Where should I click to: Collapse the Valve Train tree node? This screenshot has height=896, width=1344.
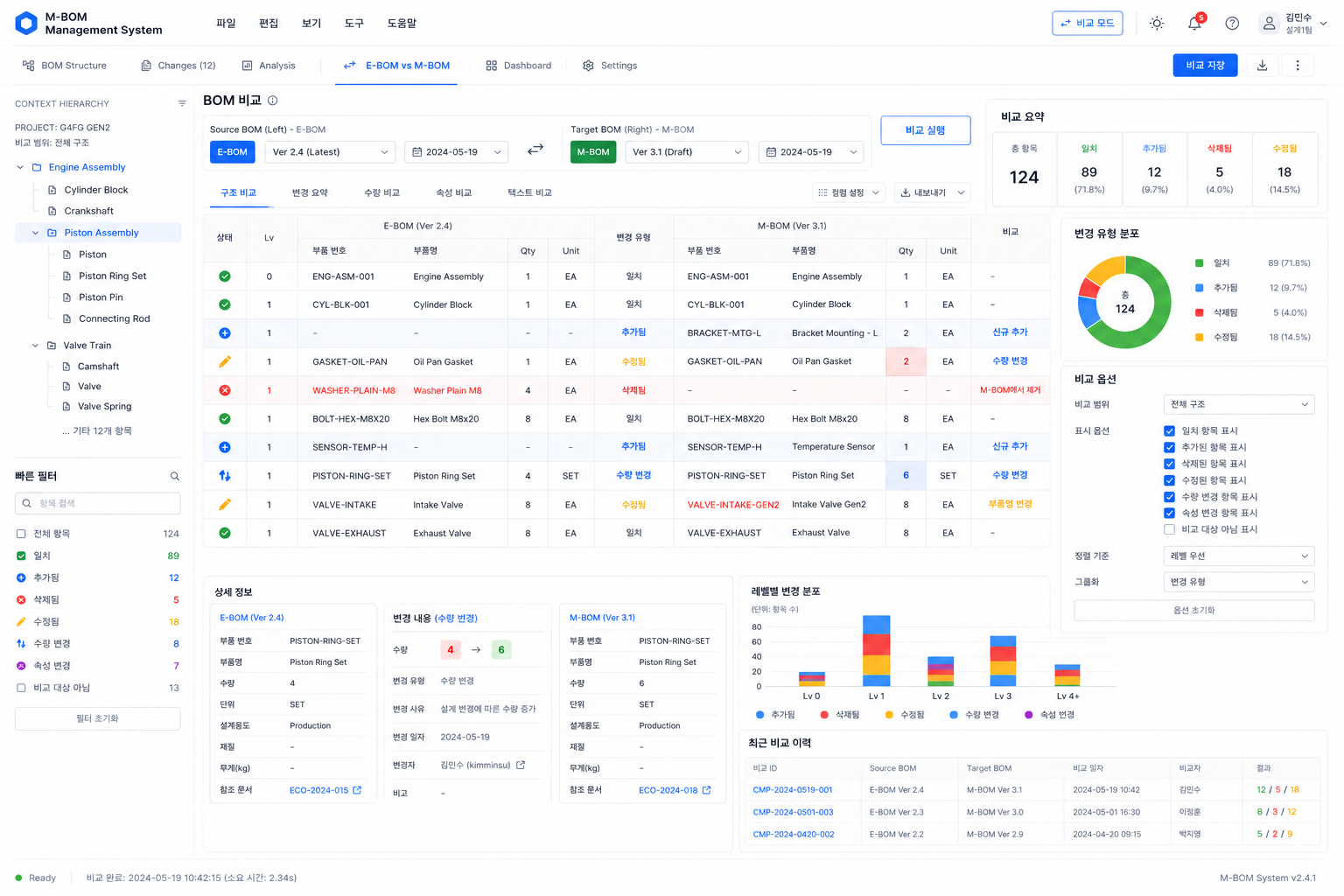tap(36, 346)
